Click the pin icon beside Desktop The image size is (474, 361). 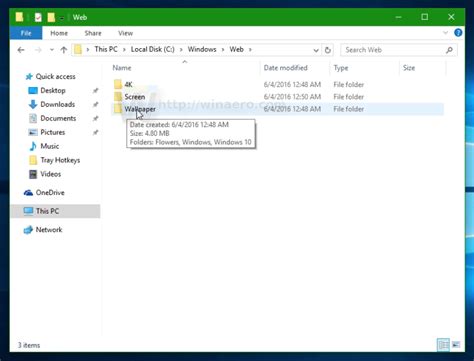pos(95,91)
